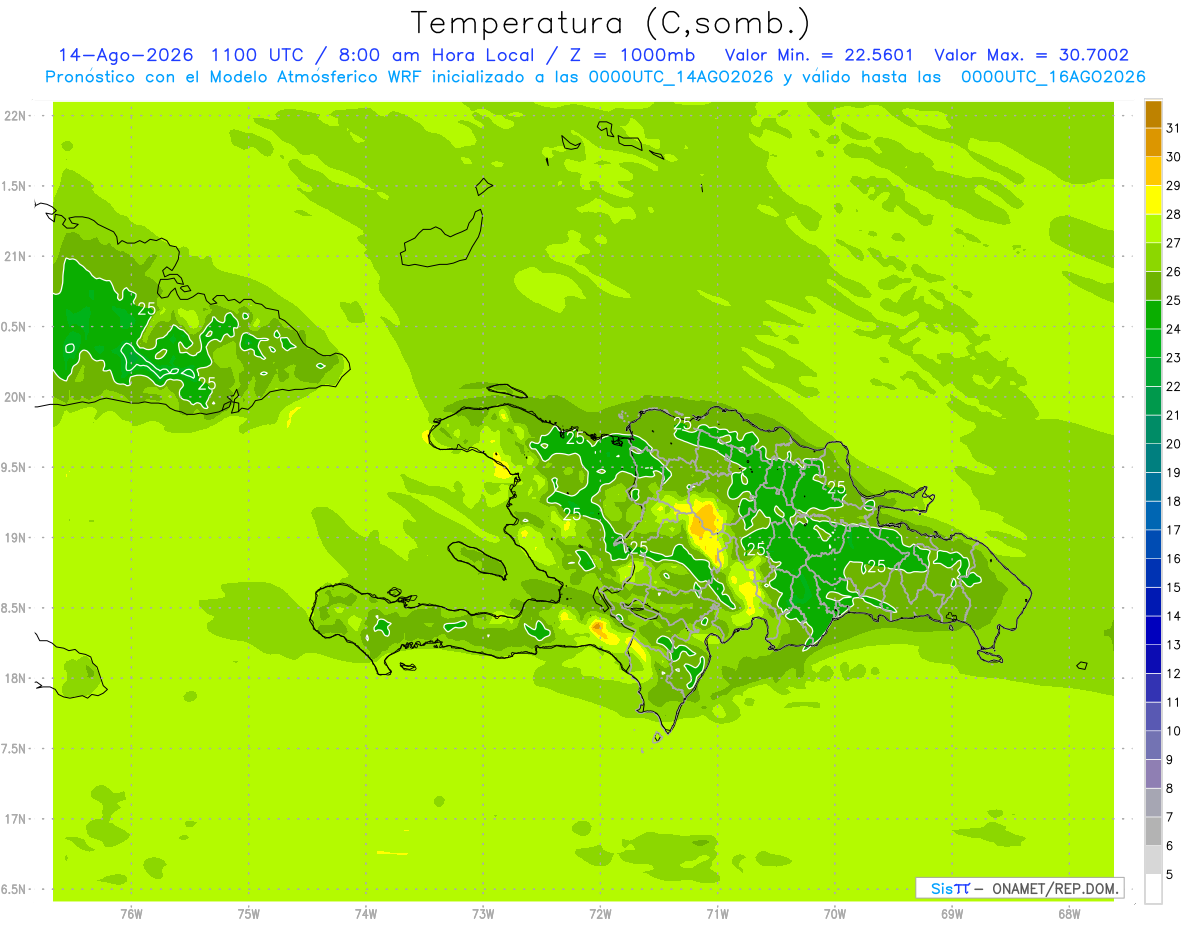The image size is (1200, 927).
Task: Click the '76W' longitude axis label
Action: pyautogui.click(x=131, y=913)
